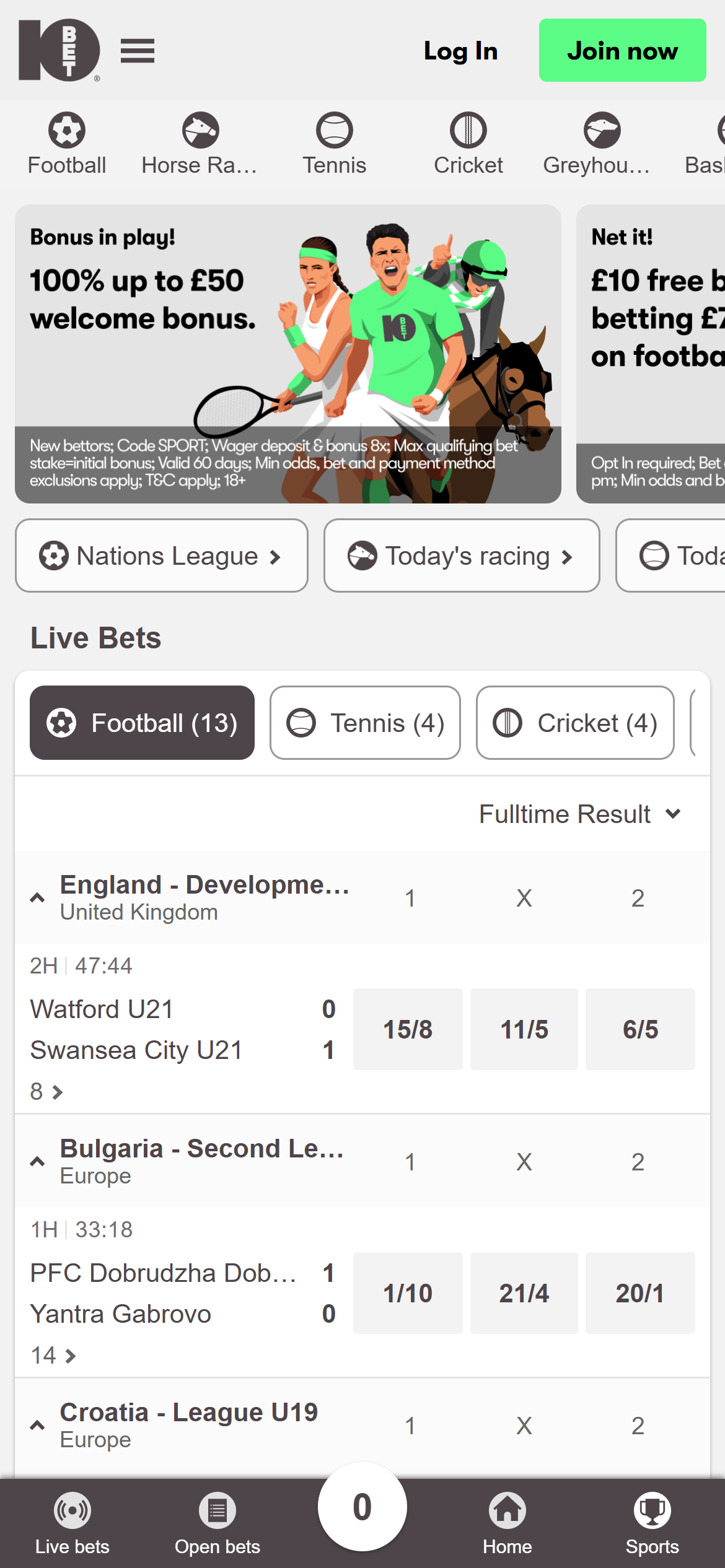This screenshot has width=725, height=1568.
Task: Collapse the England Development league section
Action: point(37,898)
